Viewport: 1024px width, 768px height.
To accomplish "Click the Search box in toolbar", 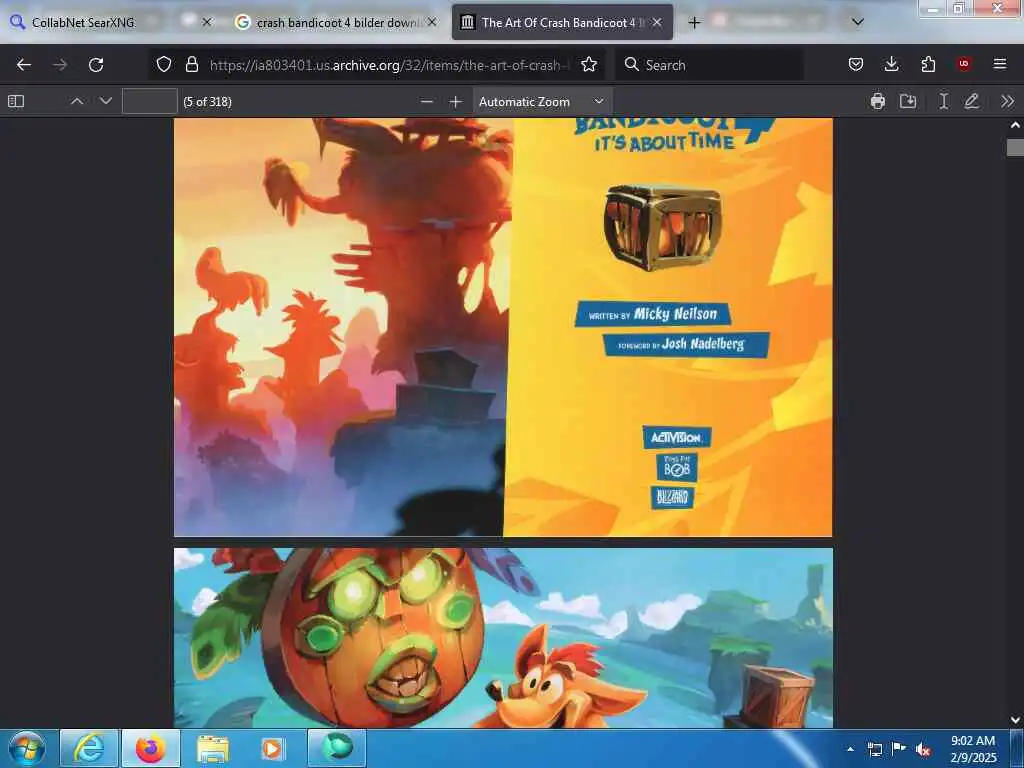I will tap(709, 65).
